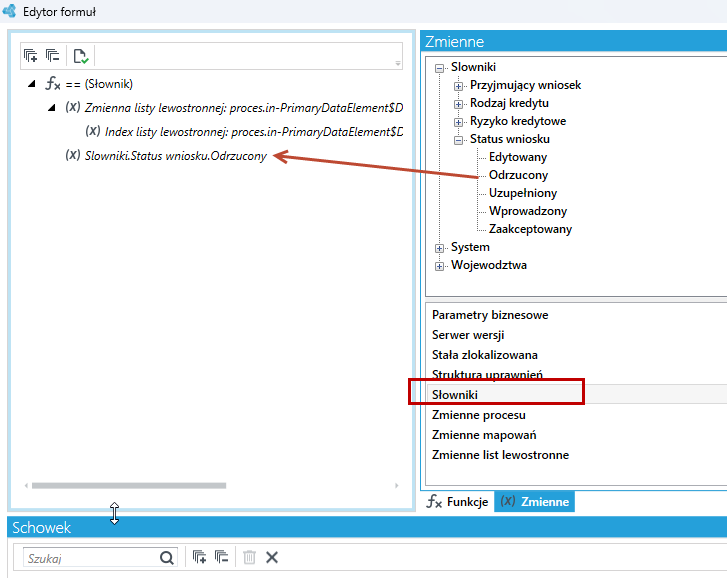Select the Wprowadzony status value
The image size is (727, 578).
528,211
